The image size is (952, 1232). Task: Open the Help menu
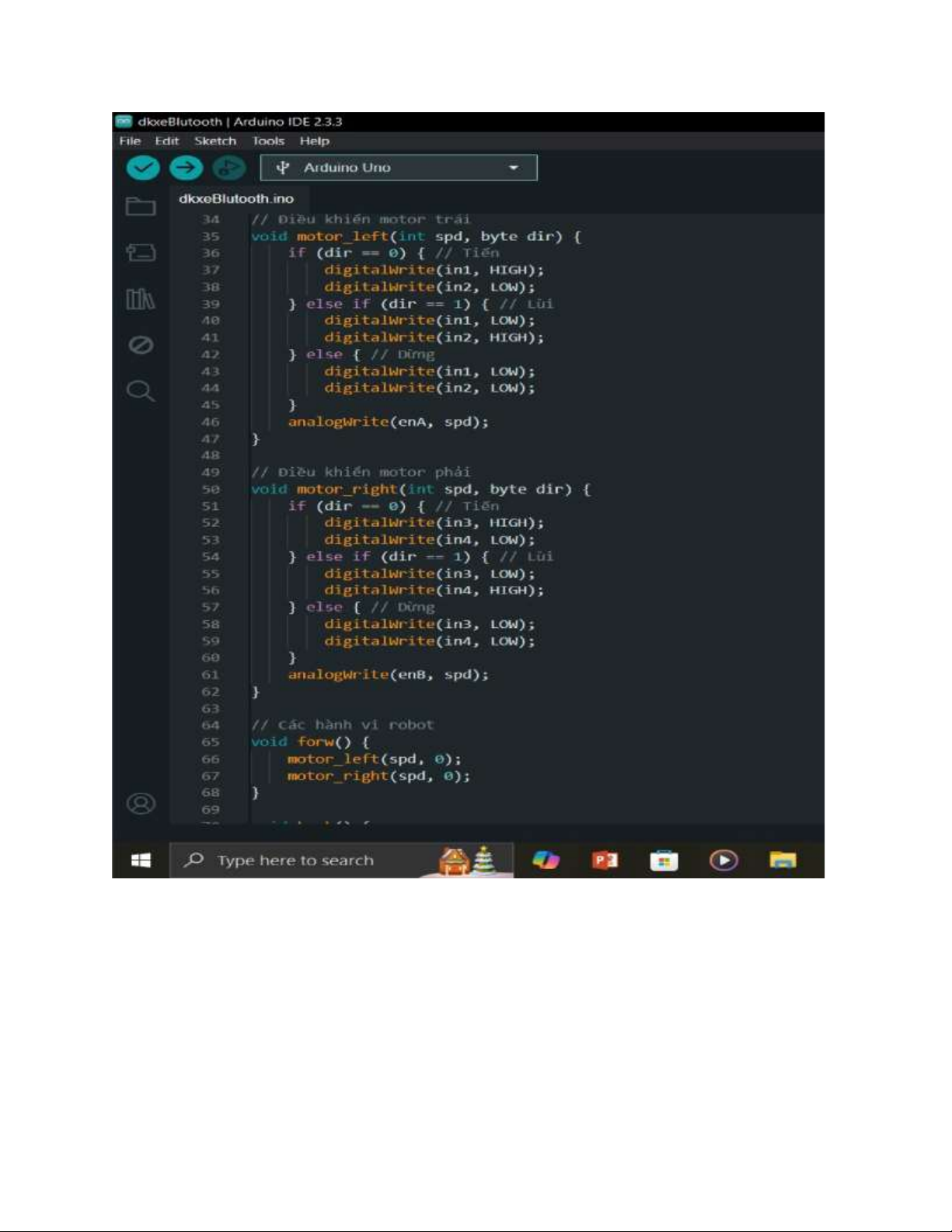tap(315, 141)
